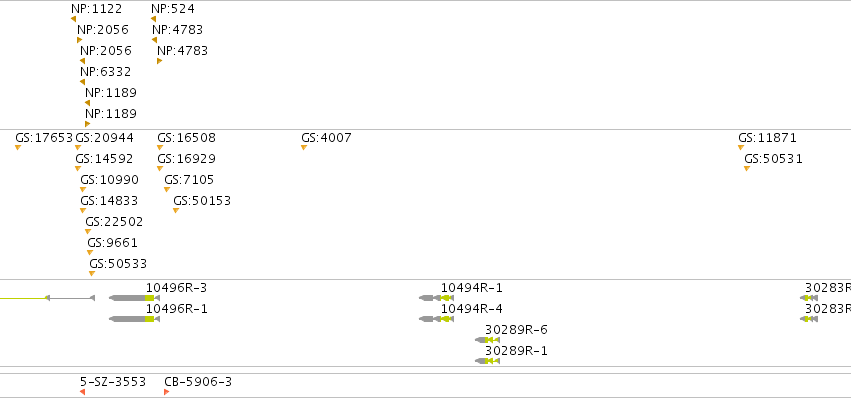Click the 10496R-1 transcript bar
The width and height of the screenshot is (851, 398).
pyautogui.click(x=135, y=319)
